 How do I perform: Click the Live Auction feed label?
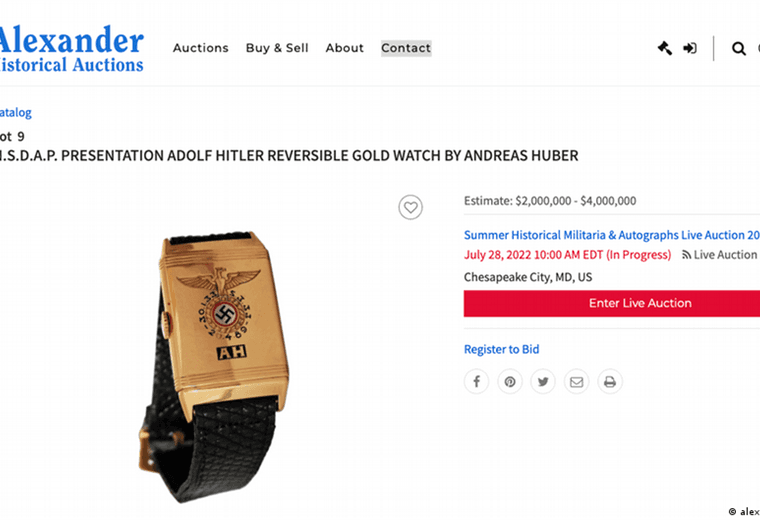tap(720, 255)
